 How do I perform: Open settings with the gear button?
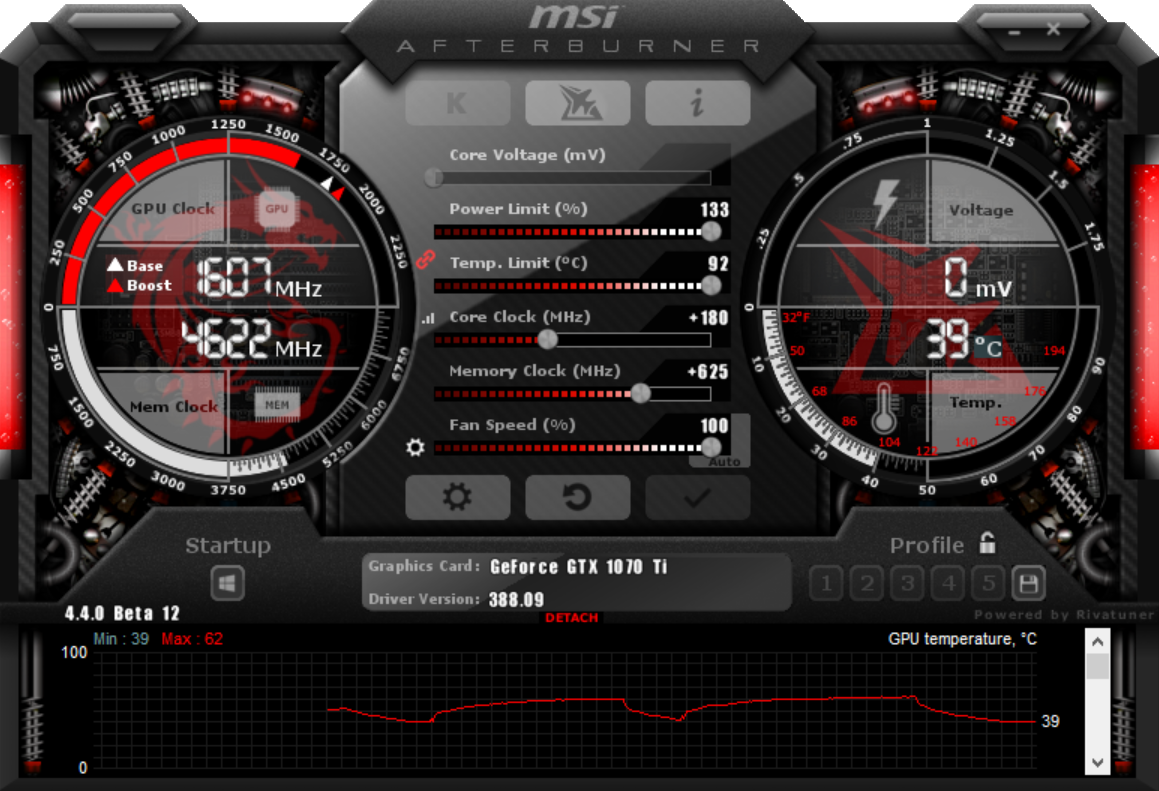point(458,498)
